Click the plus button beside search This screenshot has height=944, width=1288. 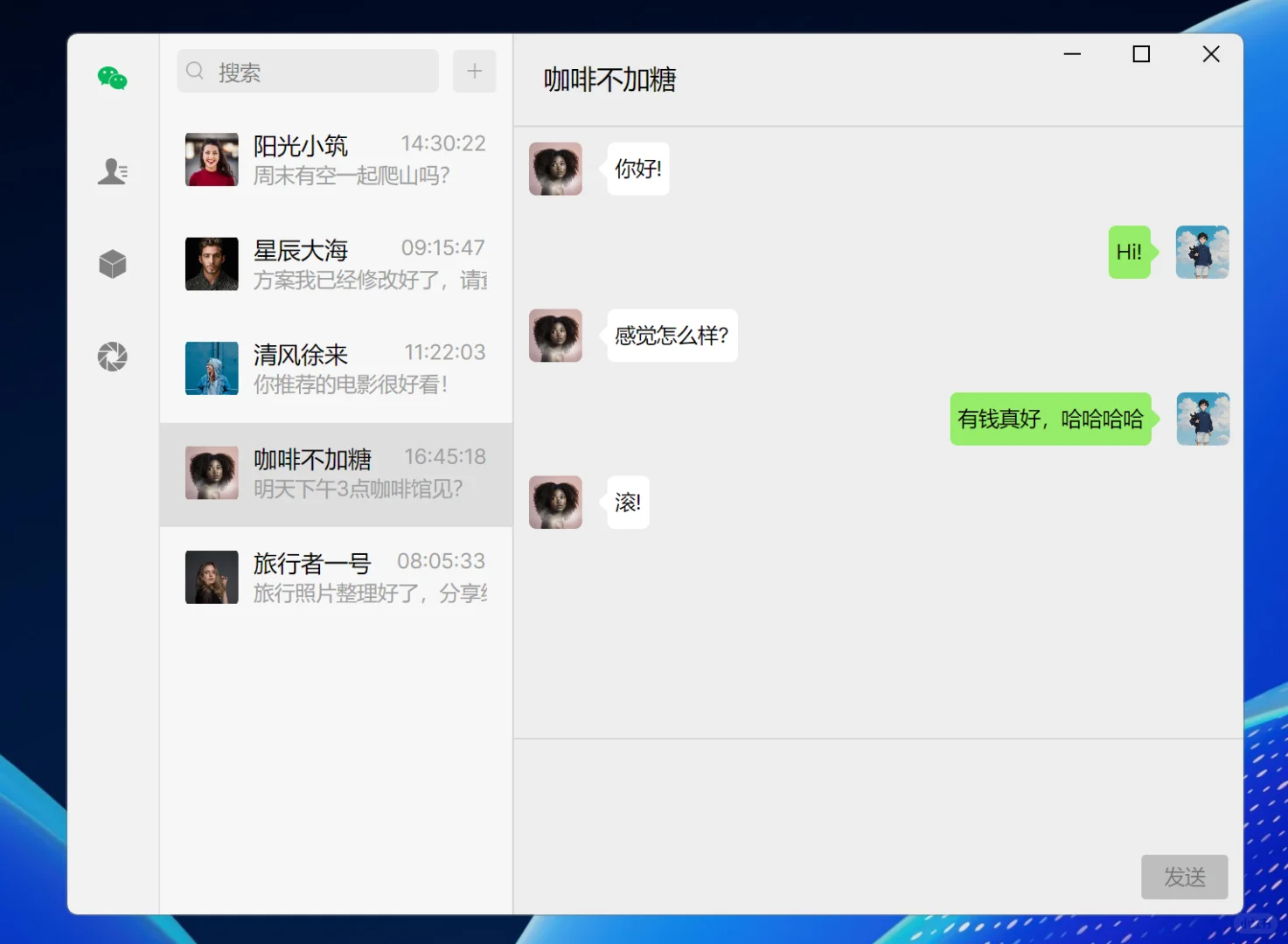coord(475,71)
